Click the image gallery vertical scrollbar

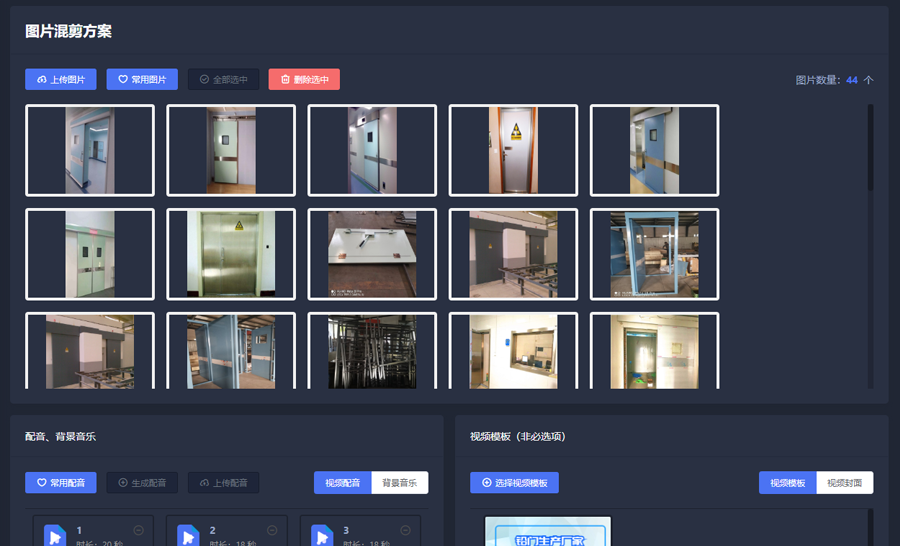click(870, 148)
